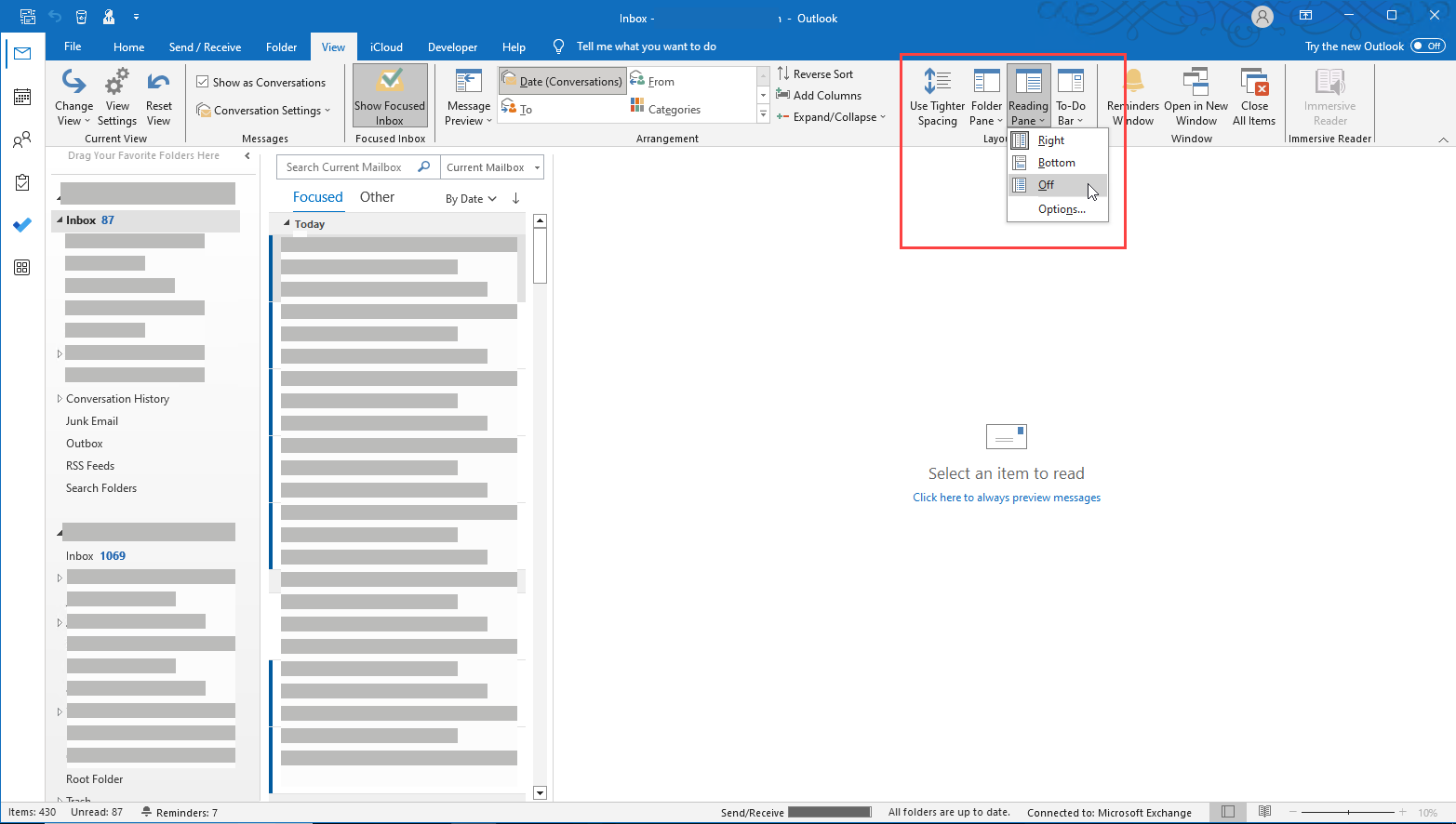Viewport: 1456px width, 824px height.
Task: Open the Conversation Settings dropdown
Action: pos(264,110)
